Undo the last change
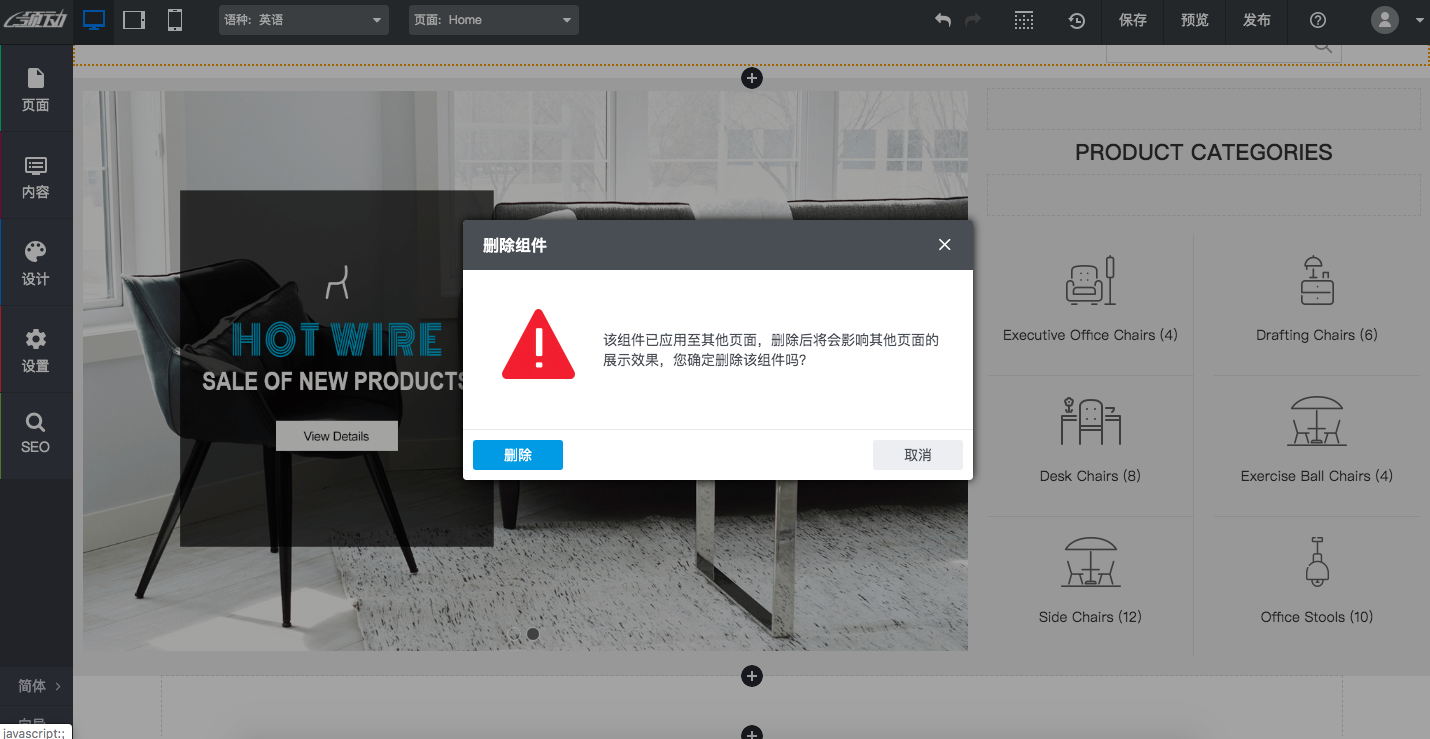The height and width of the screenshot is (739, 1430). [941, 20]
